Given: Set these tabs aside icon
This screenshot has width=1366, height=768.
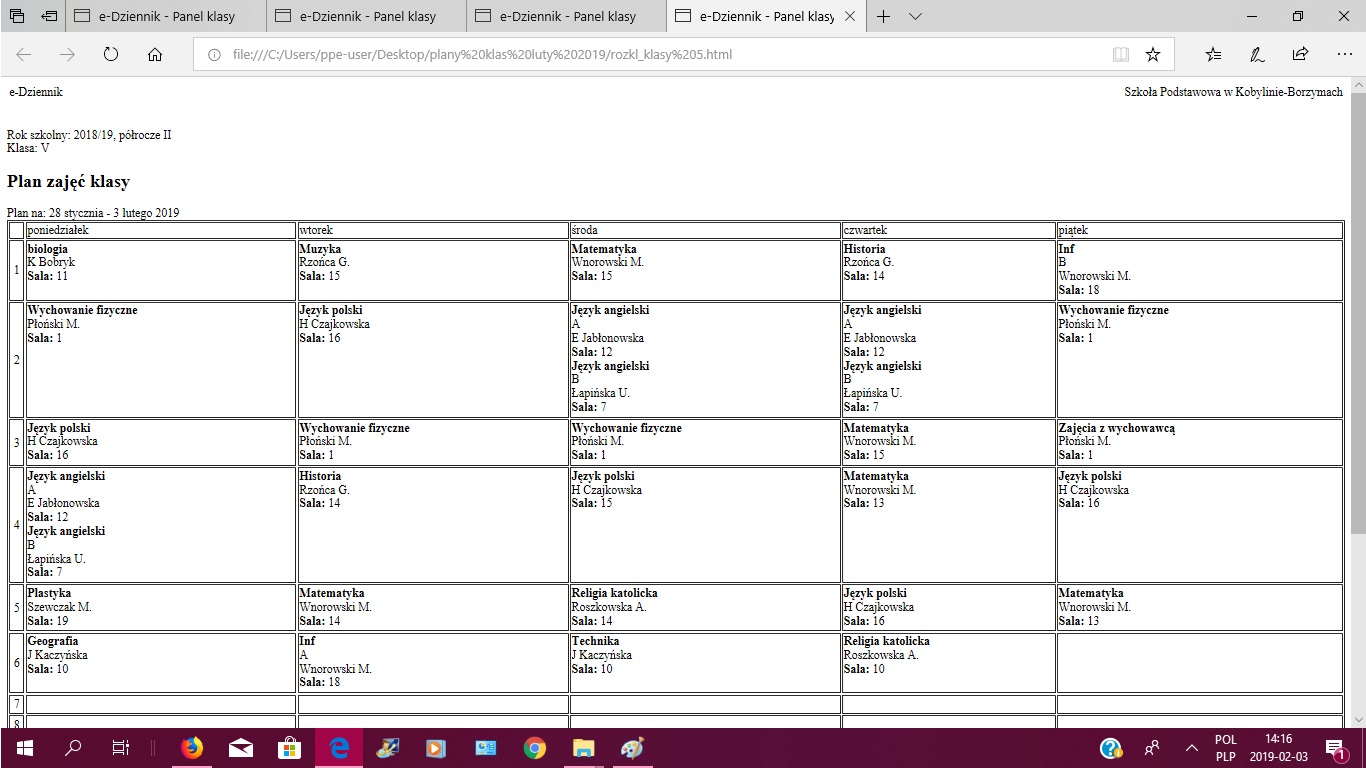Looking at the screenshot, I should tap(49, 16).
